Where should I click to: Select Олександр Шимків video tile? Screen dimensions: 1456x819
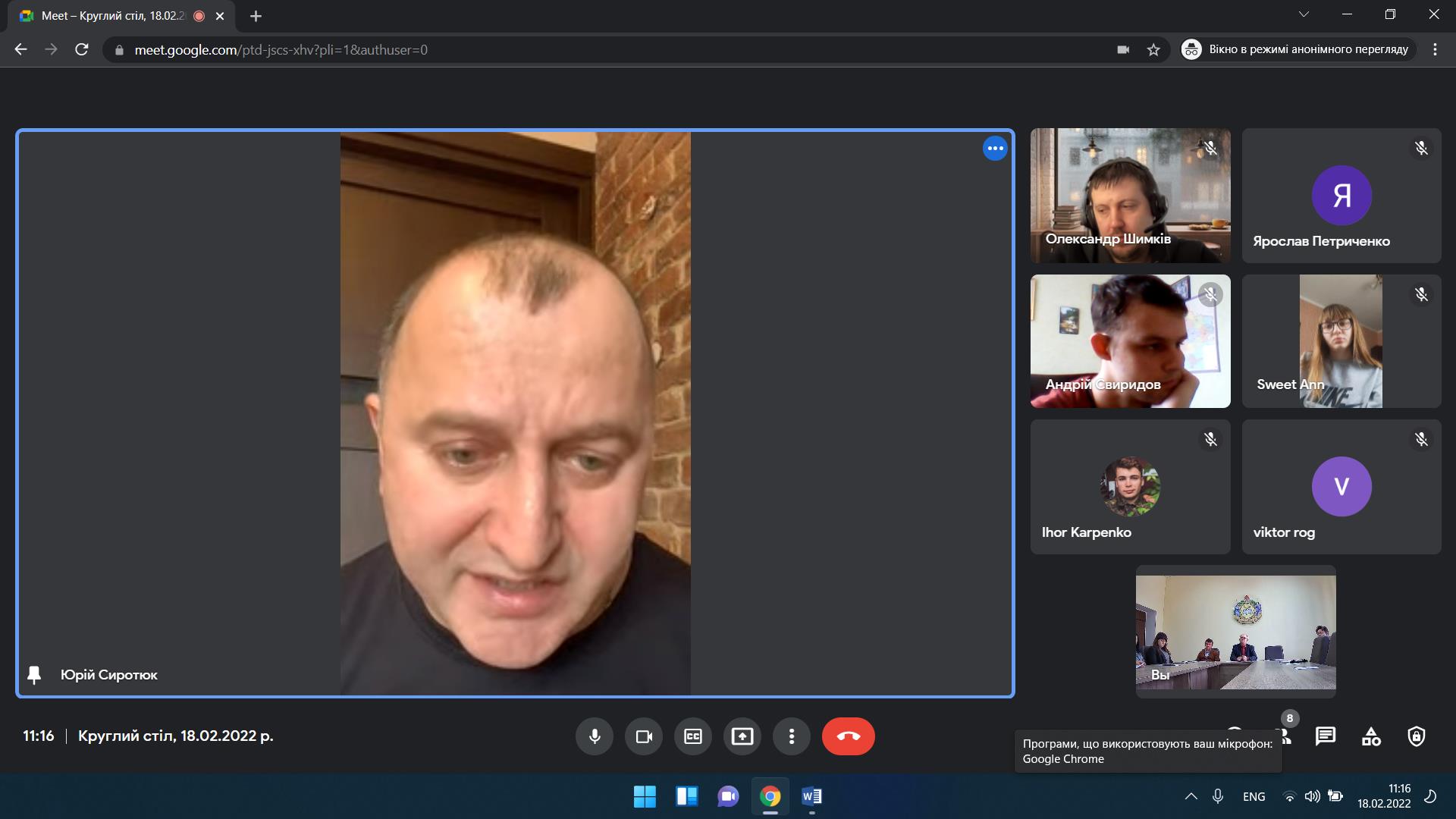[1130, 196]
